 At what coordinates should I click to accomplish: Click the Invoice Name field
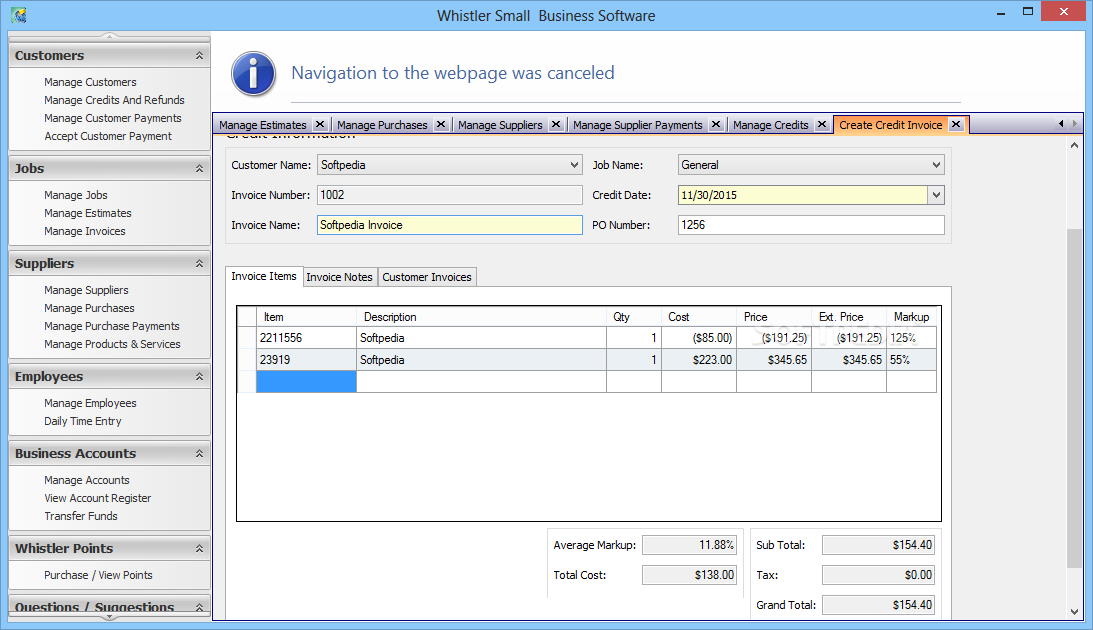point(450,225)
